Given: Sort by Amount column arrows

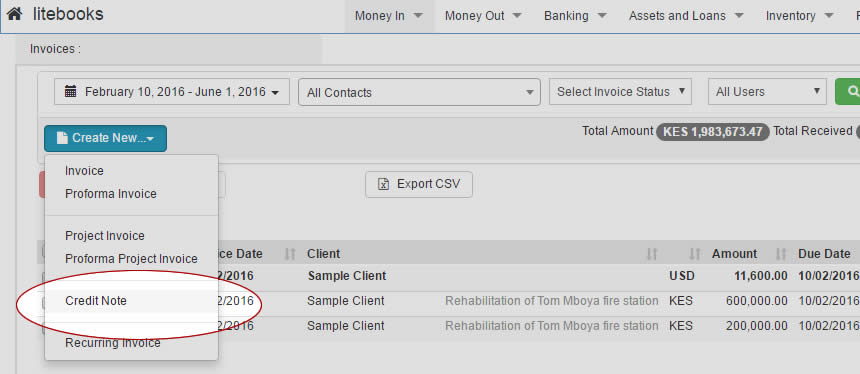Looking at the screenshot, I should tap(781, 254).
